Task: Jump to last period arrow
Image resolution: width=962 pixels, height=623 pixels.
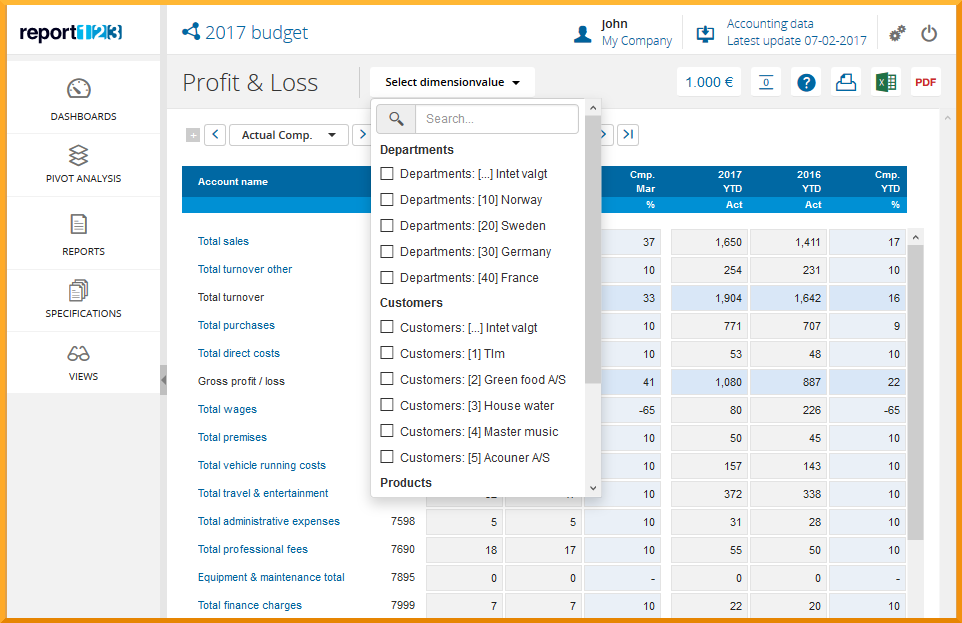Action: pos(627,135)
